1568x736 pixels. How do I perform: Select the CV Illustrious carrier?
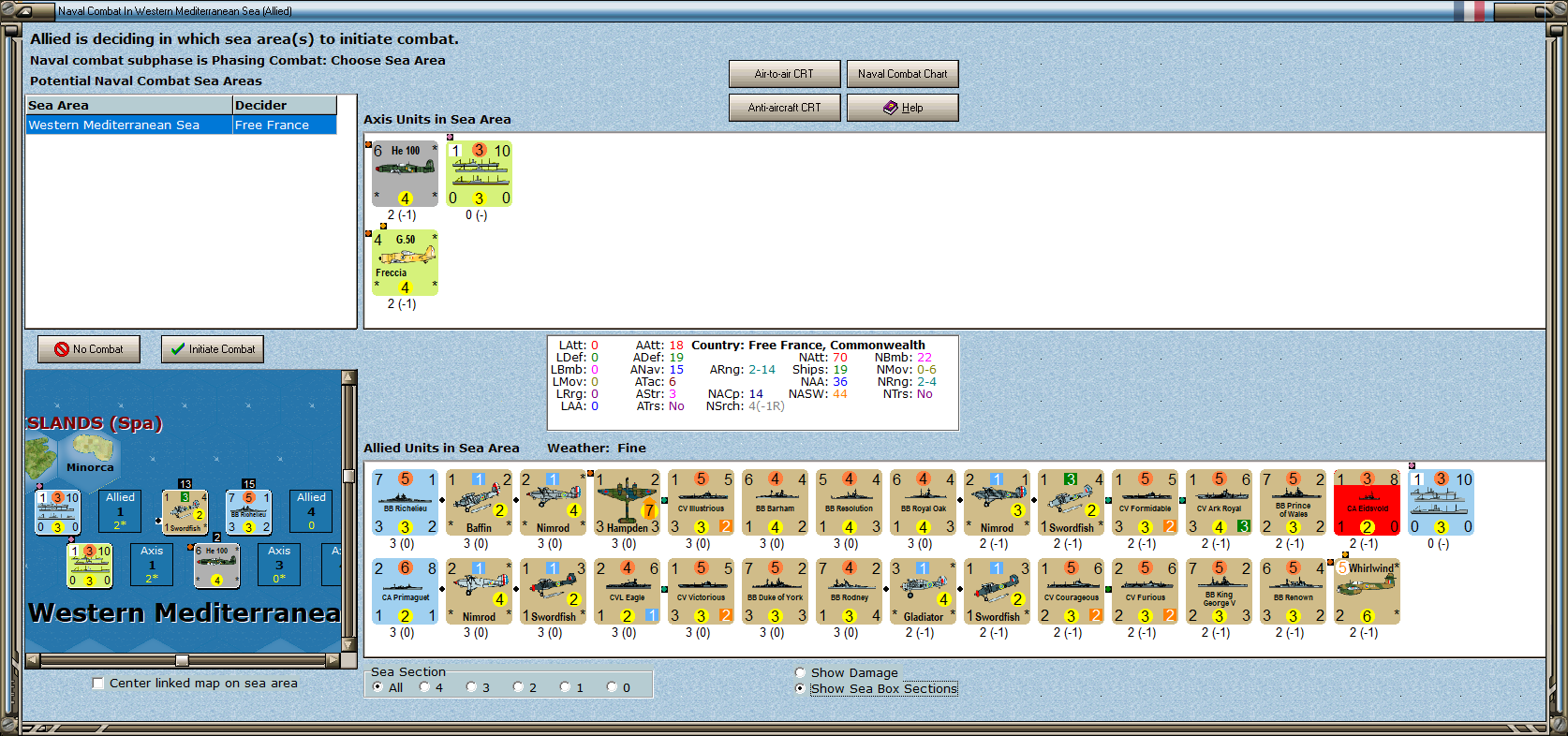click(701, 503)
